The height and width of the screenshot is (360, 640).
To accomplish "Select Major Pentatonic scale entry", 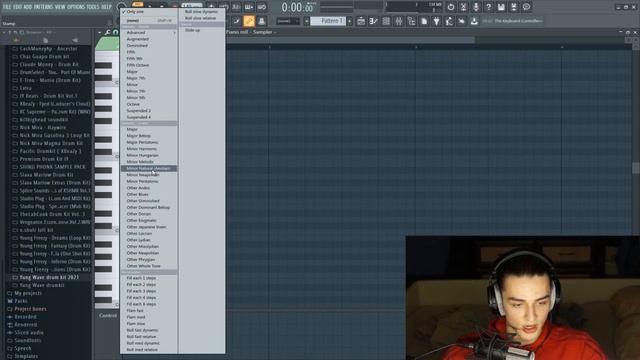I will point(149,142).
